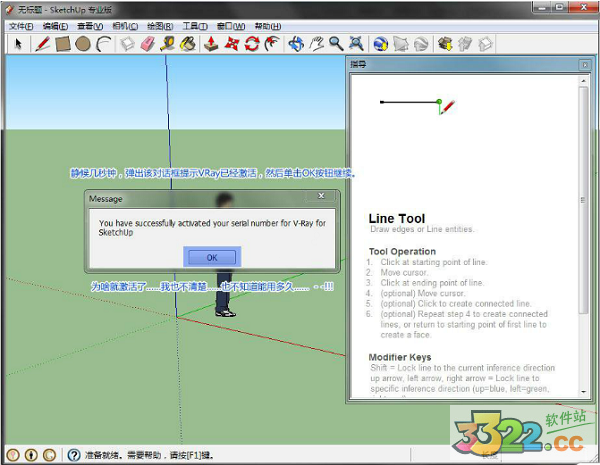This screenshot has width=600, height=465.
Task: Open the Get Models download icon
Action: click(445, 44)
